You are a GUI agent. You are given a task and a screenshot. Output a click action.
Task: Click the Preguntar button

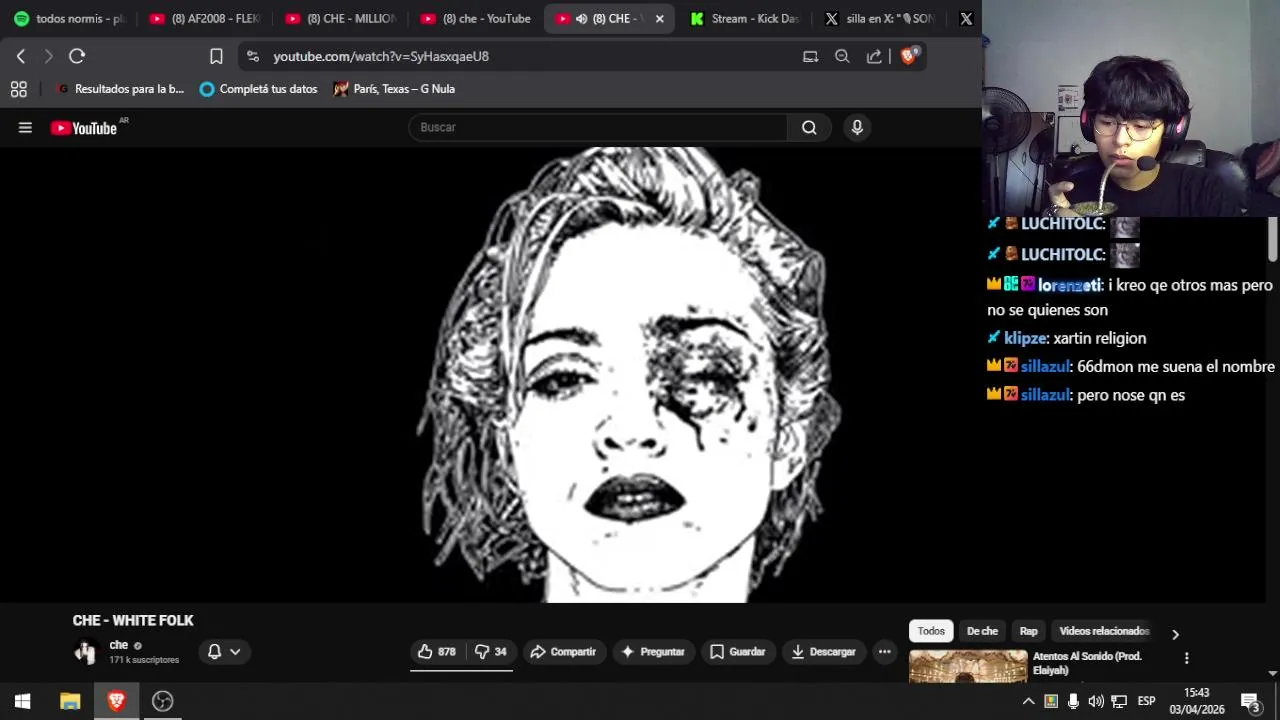click(x=653, y=652)
